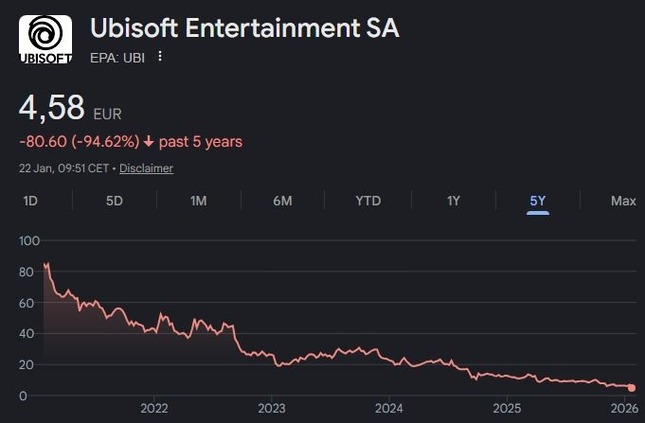The image size is (645, 423).
Task: Click the 2022 label on the chart axis
Action: (x=154, y=408)
